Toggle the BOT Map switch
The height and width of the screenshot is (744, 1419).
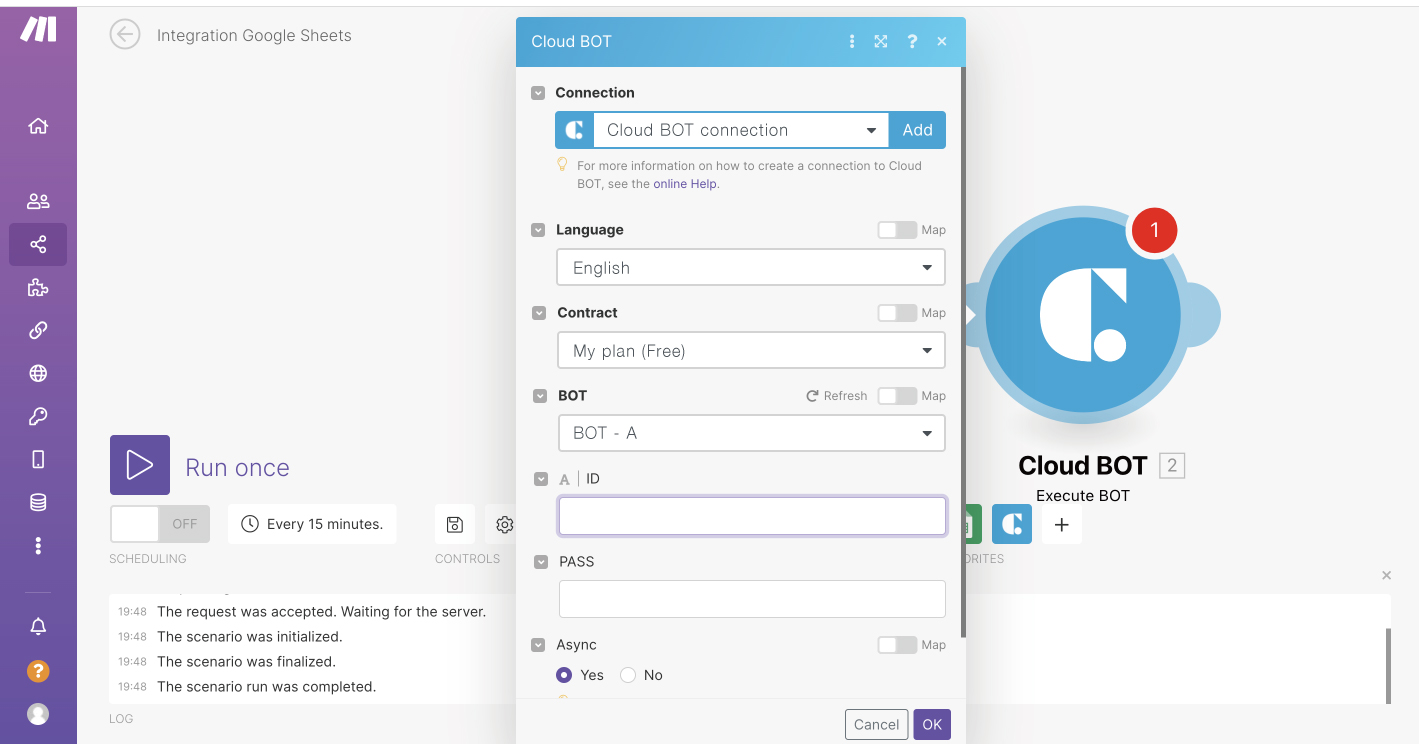[x=897, y=396]
